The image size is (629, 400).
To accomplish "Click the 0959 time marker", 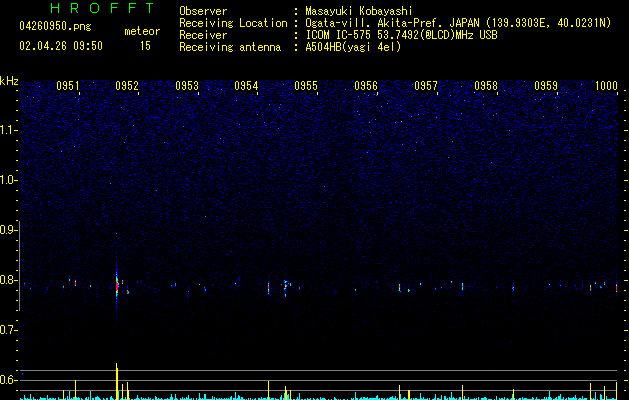I will tap(546, 86).
